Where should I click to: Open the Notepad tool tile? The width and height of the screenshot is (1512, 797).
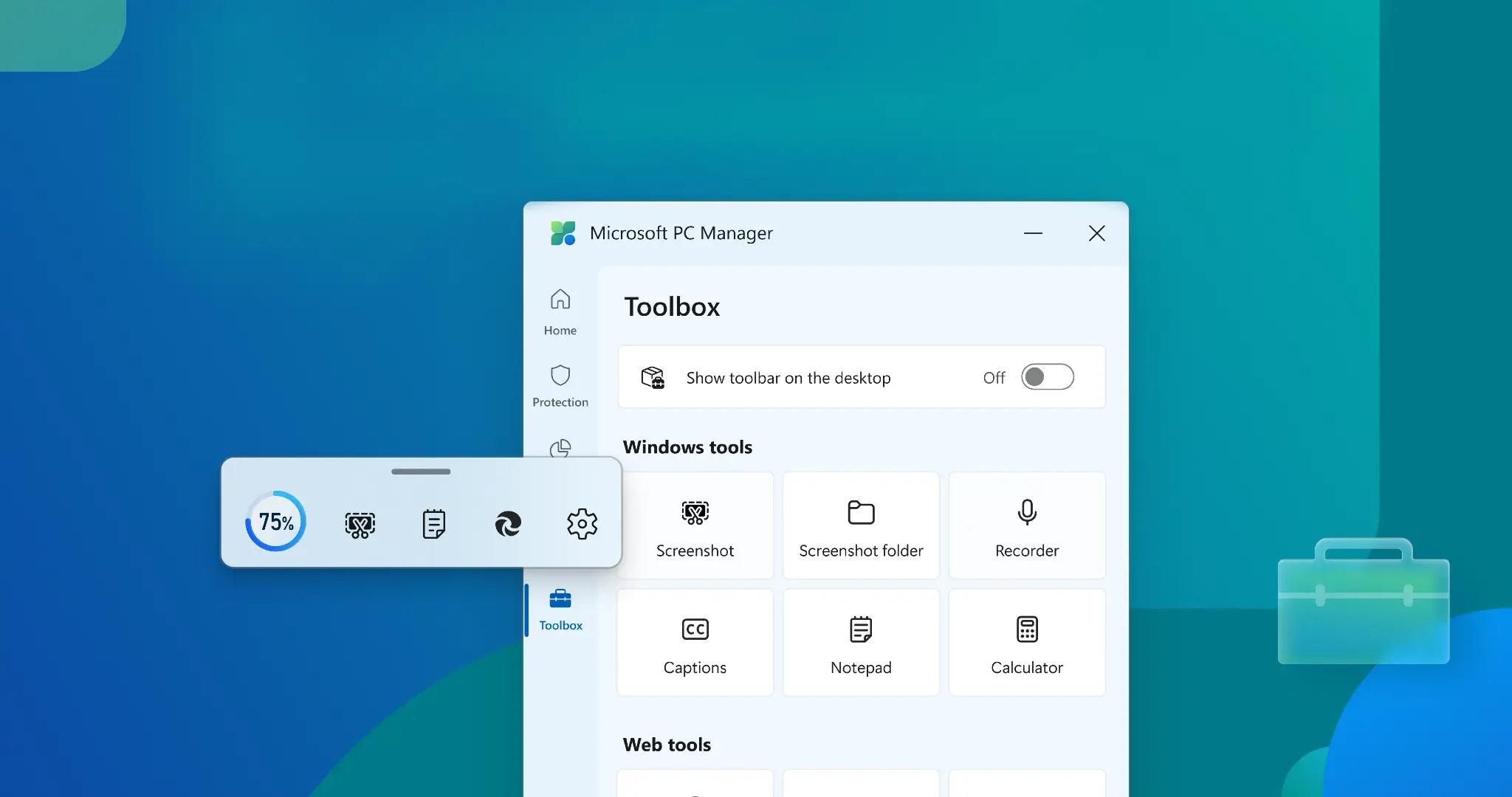pos(861,643)
